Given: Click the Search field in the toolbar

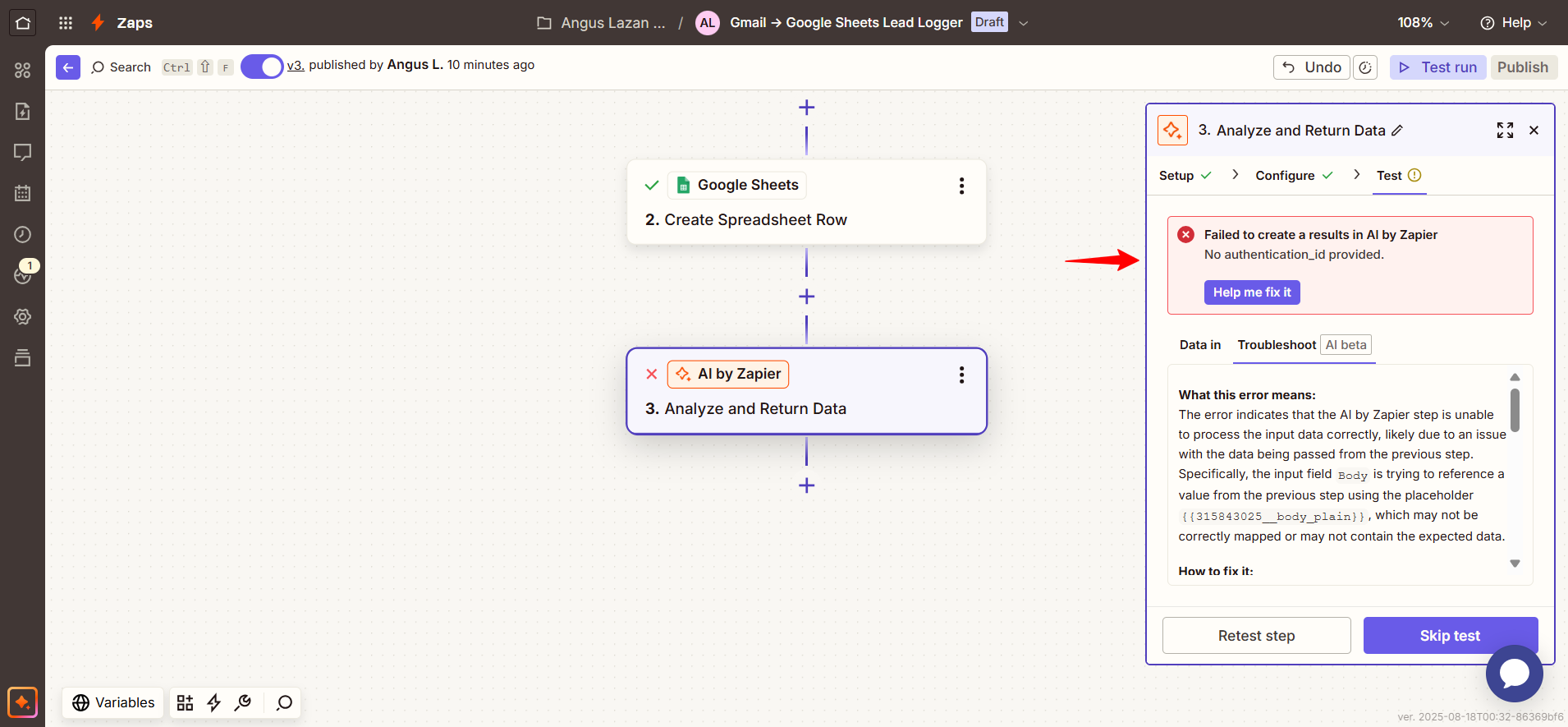Looking at the screenshot, I should pos(162,67).
